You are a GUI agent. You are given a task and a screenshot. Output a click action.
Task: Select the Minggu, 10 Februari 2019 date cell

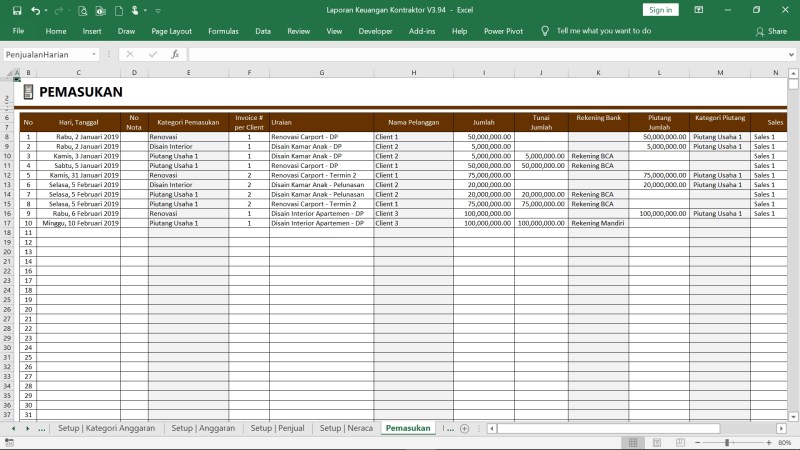pyautogui.click(x=79, y=223)
